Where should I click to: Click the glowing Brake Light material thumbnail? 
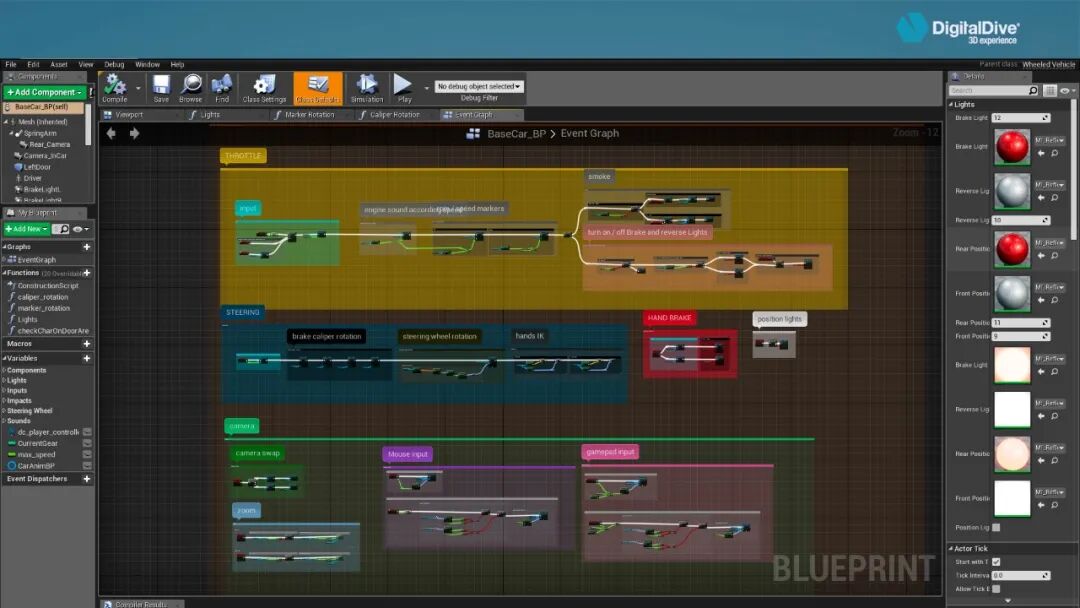[x=1012, y=365]
